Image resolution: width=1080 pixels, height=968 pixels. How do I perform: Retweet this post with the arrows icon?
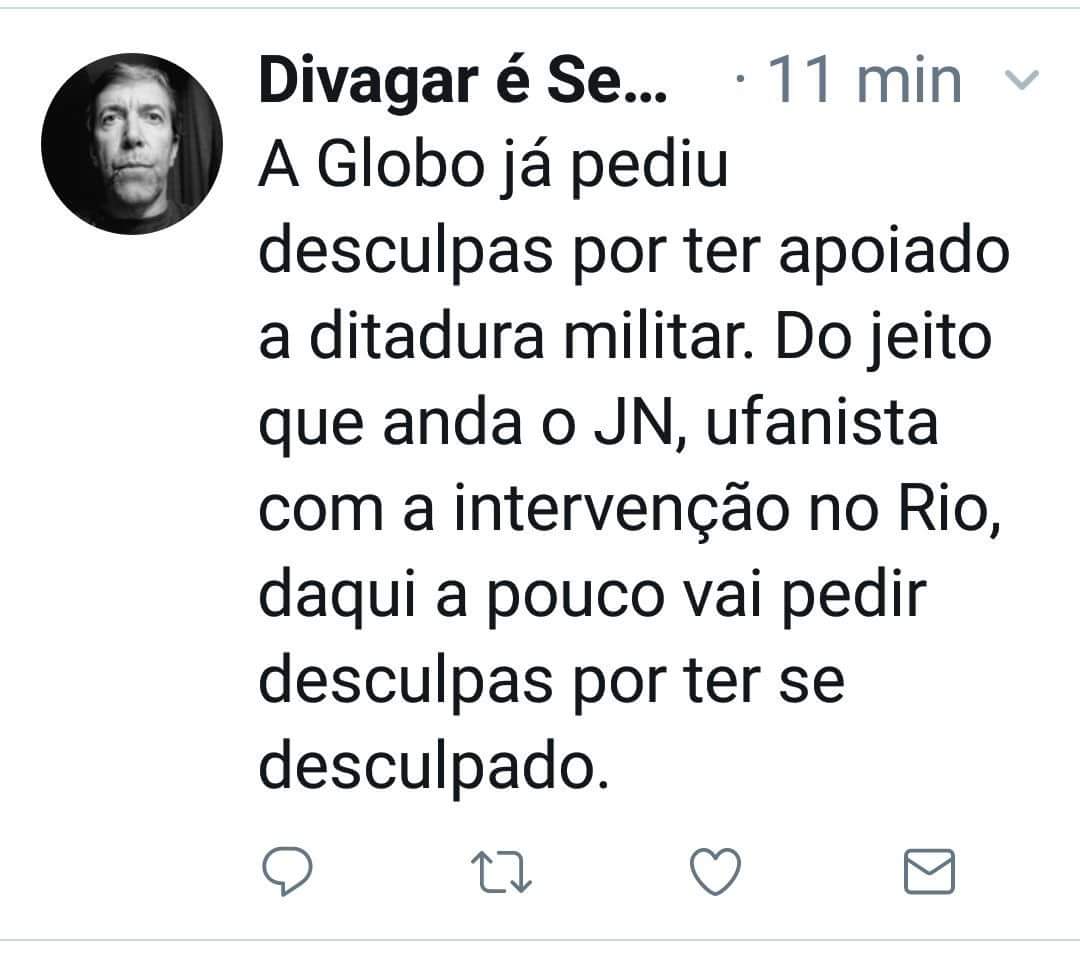[x=501, y=872]
